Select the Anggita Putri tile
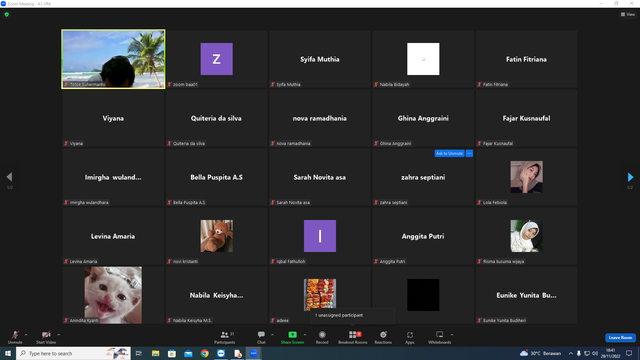This screenshot has width=640, height=360. 423,236
